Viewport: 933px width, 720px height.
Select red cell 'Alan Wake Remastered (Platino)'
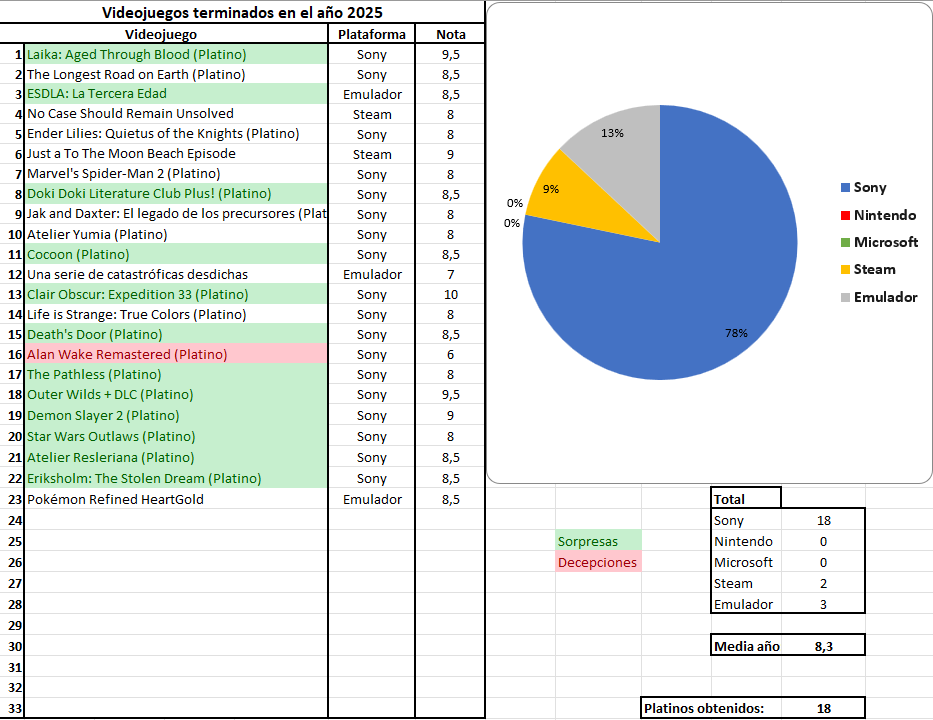tap(176, 354)
